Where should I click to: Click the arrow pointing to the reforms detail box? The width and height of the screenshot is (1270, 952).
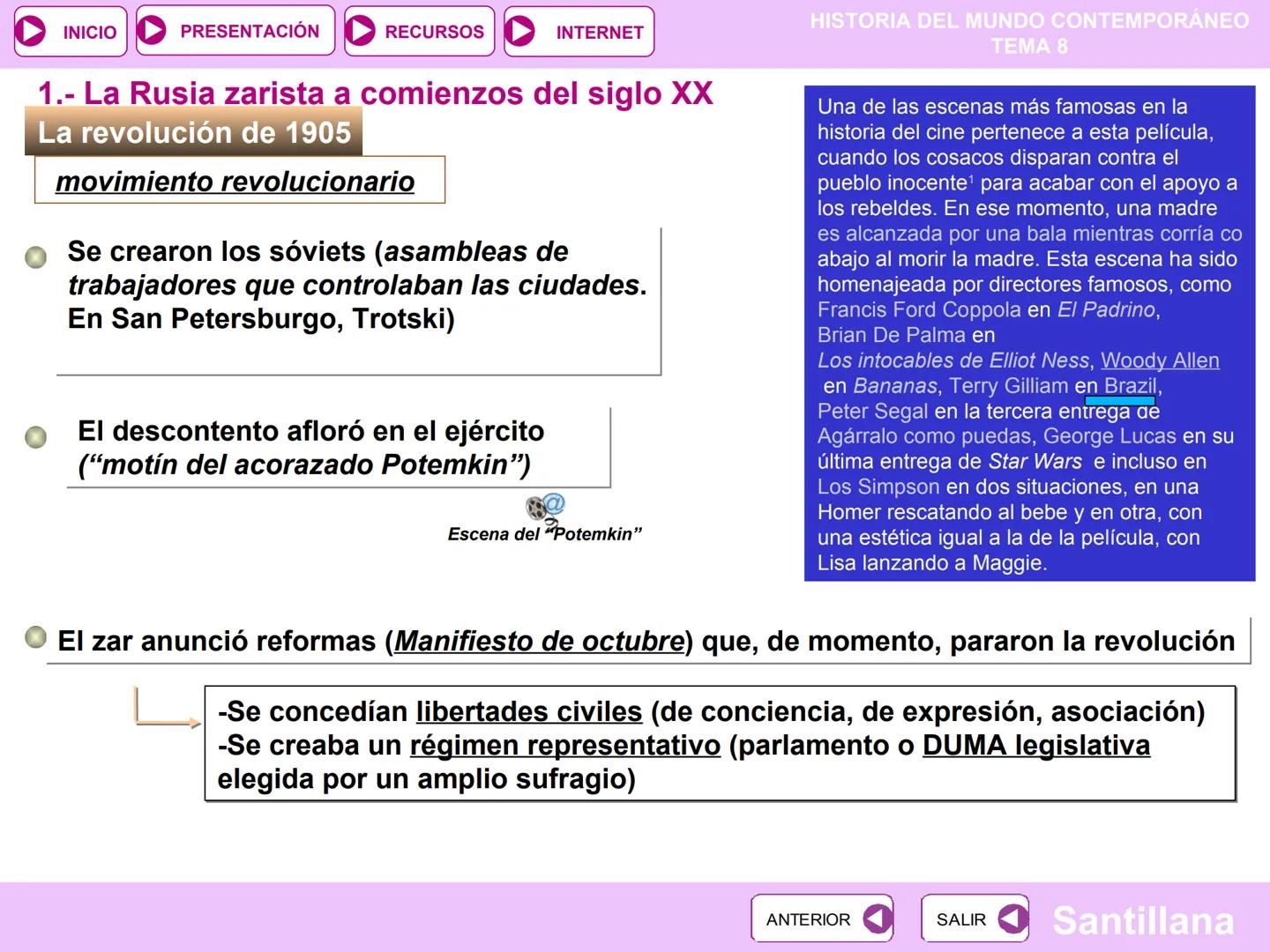[168, 720]
